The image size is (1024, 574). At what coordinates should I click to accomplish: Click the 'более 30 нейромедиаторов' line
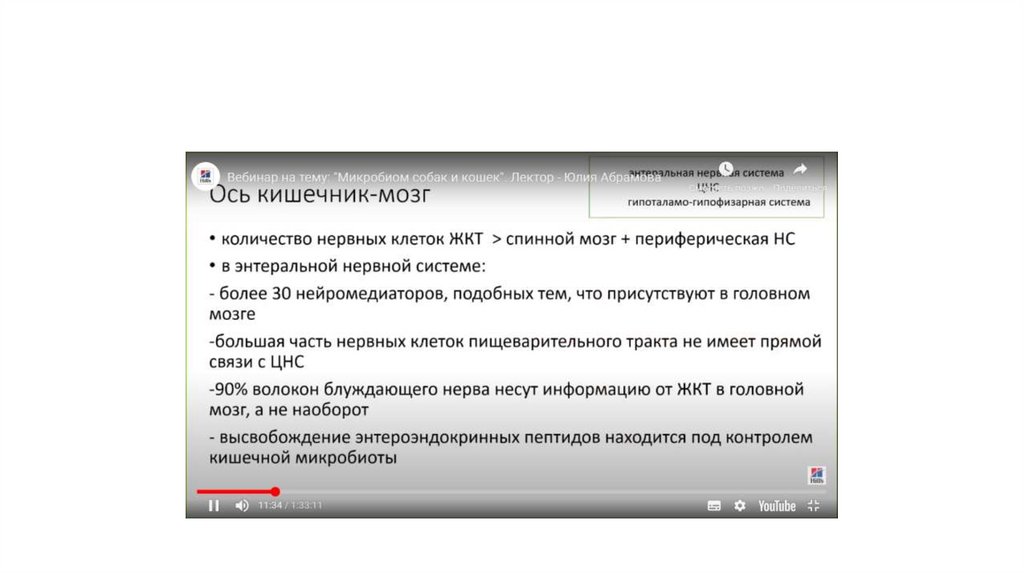click(509, 304)
